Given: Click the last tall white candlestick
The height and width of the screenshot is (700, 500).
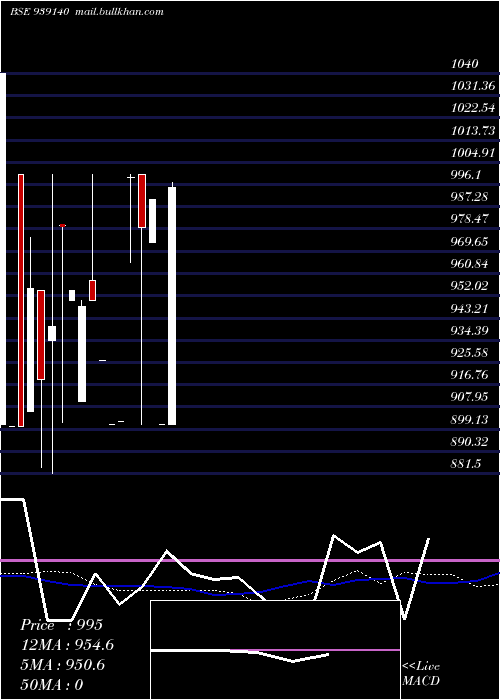Looking at the screenshot, I should pyautogui.click(x=172, y=306).
